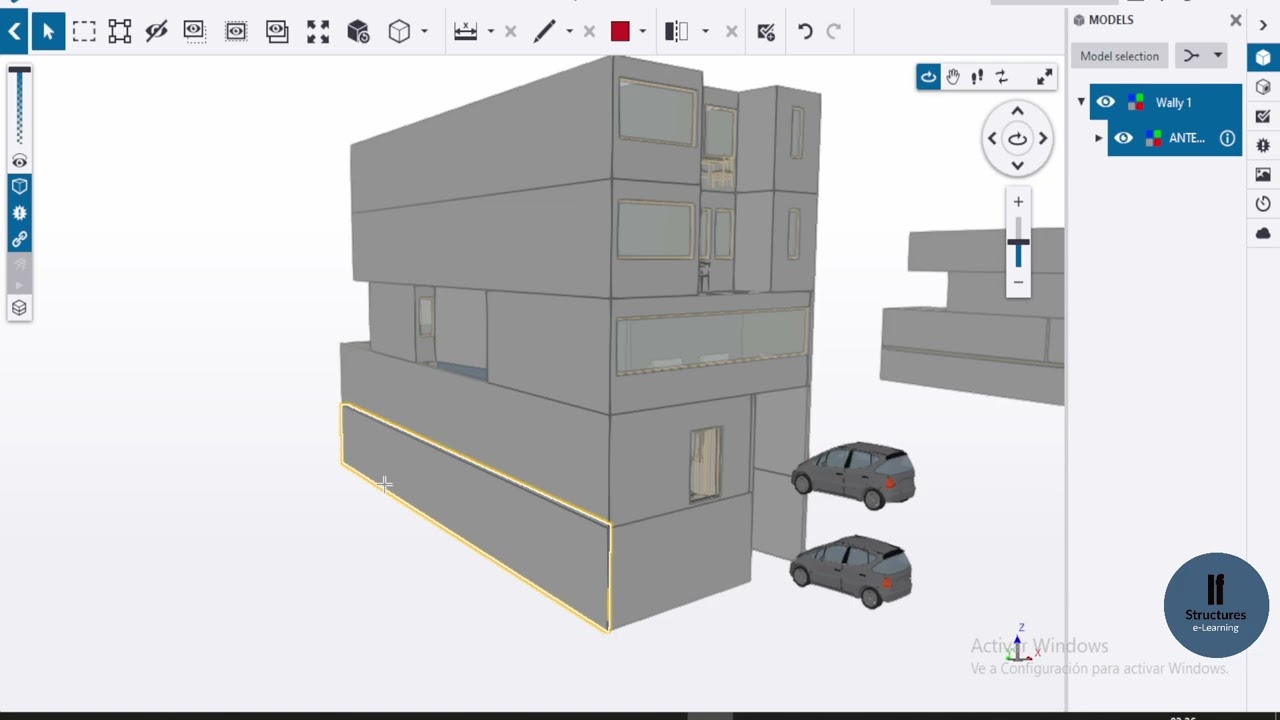1280x720 pixels.
Task: Click the minus button below zoom slider
Action: (1018, 282)
